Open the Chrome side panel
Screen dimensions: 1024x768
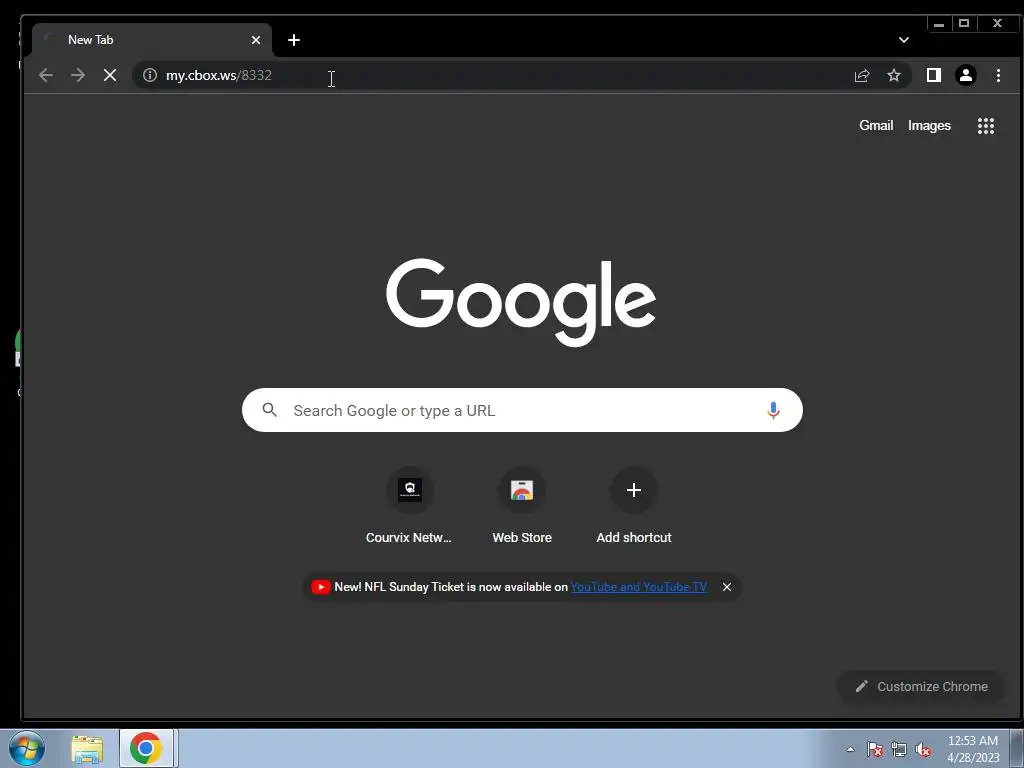(934, 75)
